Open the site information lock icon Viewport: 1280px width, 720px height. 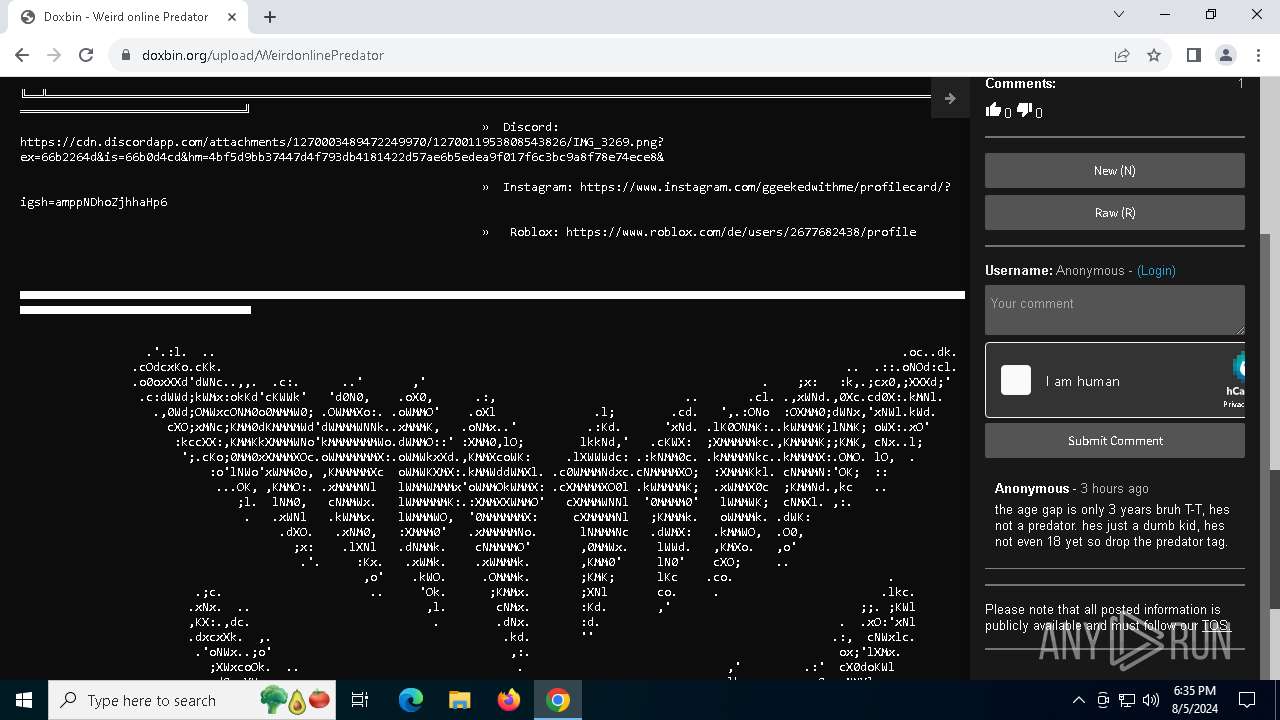126,55
